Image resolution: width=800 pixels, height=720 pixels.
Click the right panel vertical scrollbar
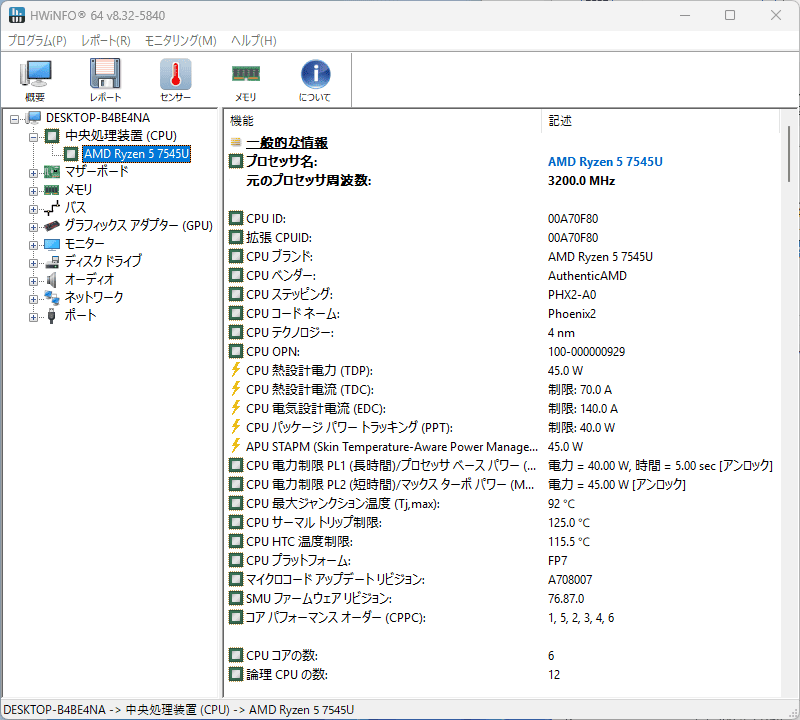(x=788, y=400)
